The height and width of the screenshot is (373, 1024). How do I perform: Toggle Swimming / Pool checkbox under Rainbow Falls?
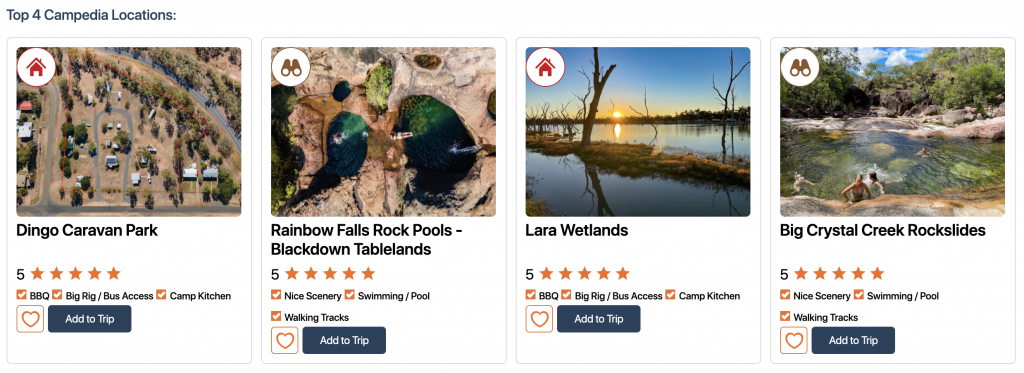pyautogui.click(x=350, y=295)
